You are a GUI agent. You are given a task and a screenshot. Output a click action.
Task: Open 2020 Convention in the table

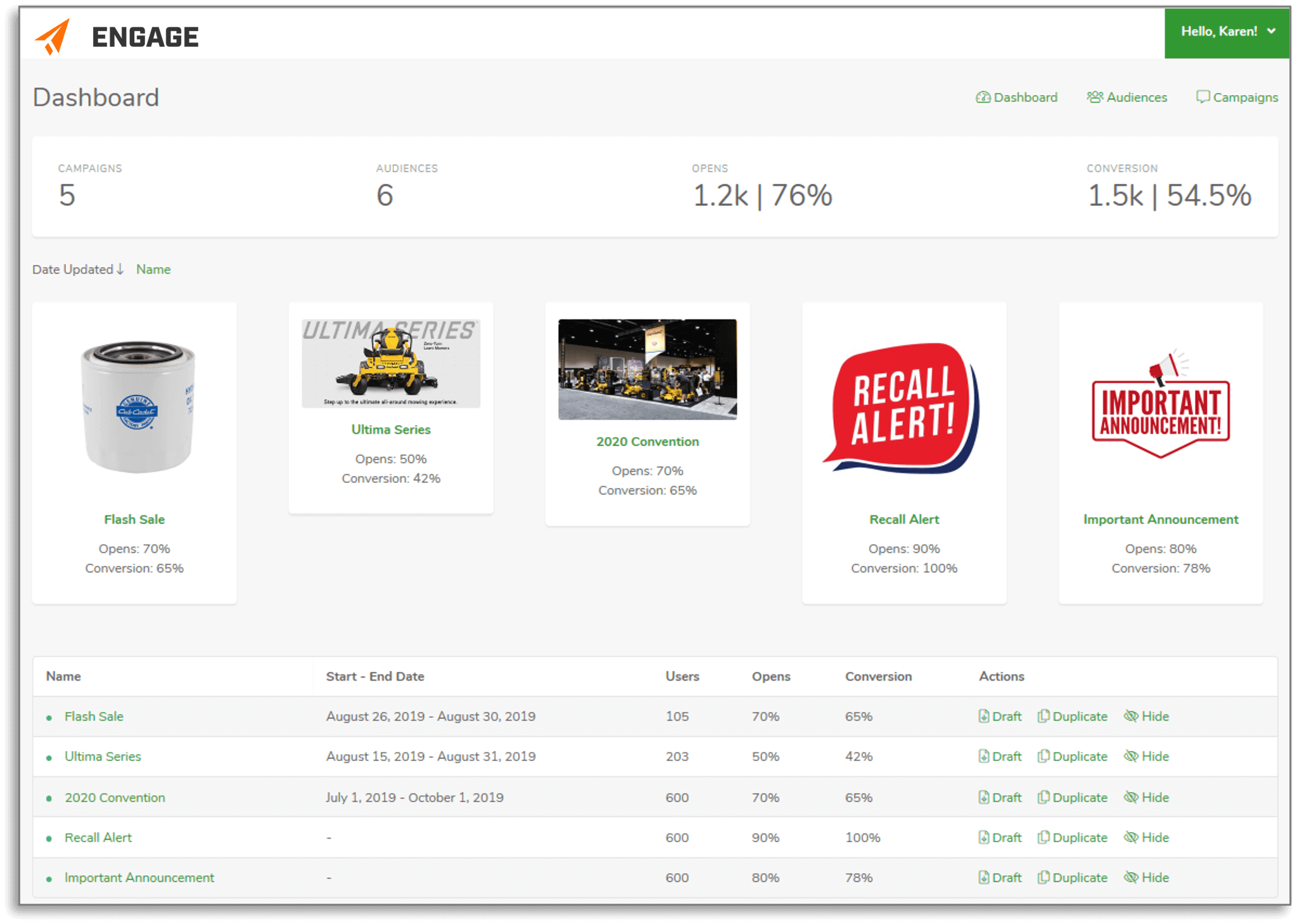pos(115,797)
